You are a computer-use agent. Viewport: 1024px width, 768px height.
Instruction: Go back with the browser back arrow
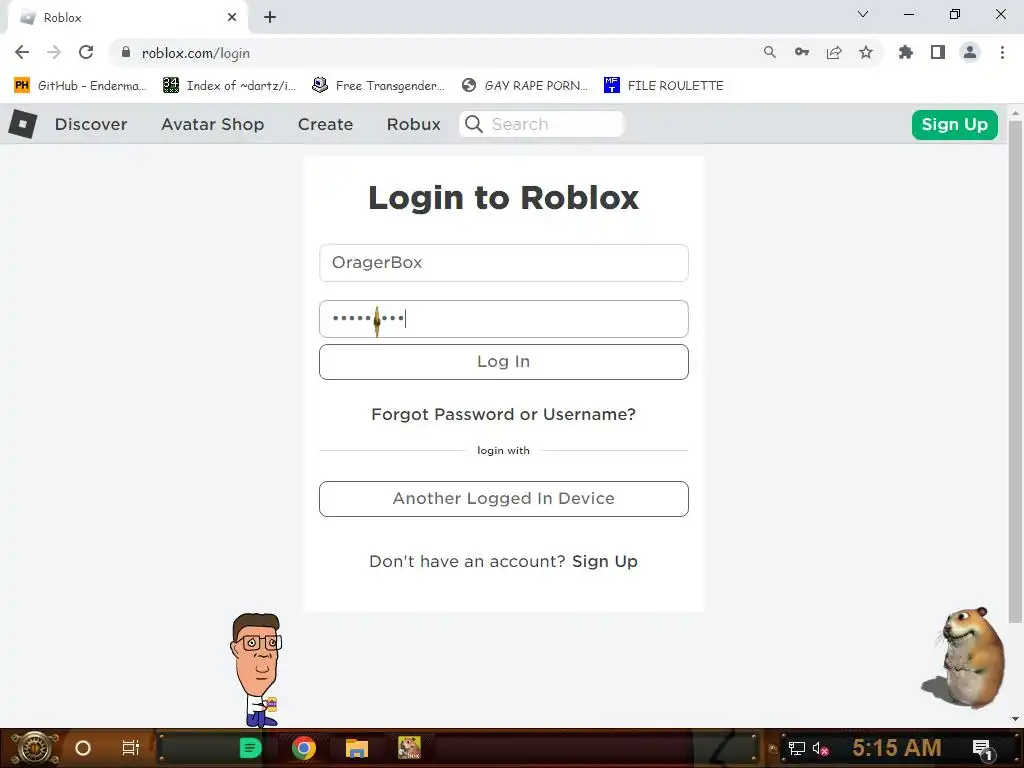22,52
